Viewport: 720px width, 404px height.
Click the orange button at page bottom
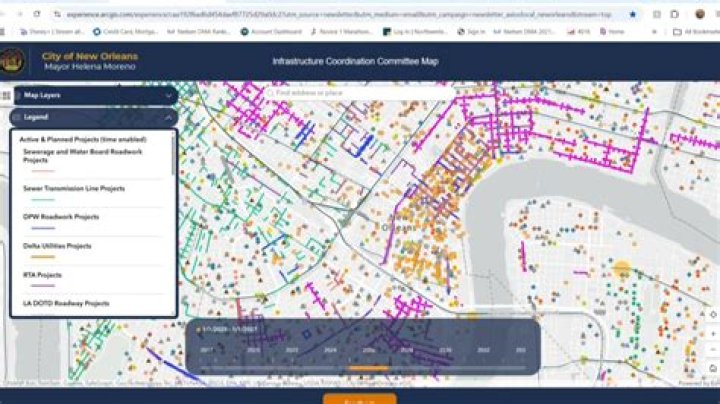click(360, 399)
